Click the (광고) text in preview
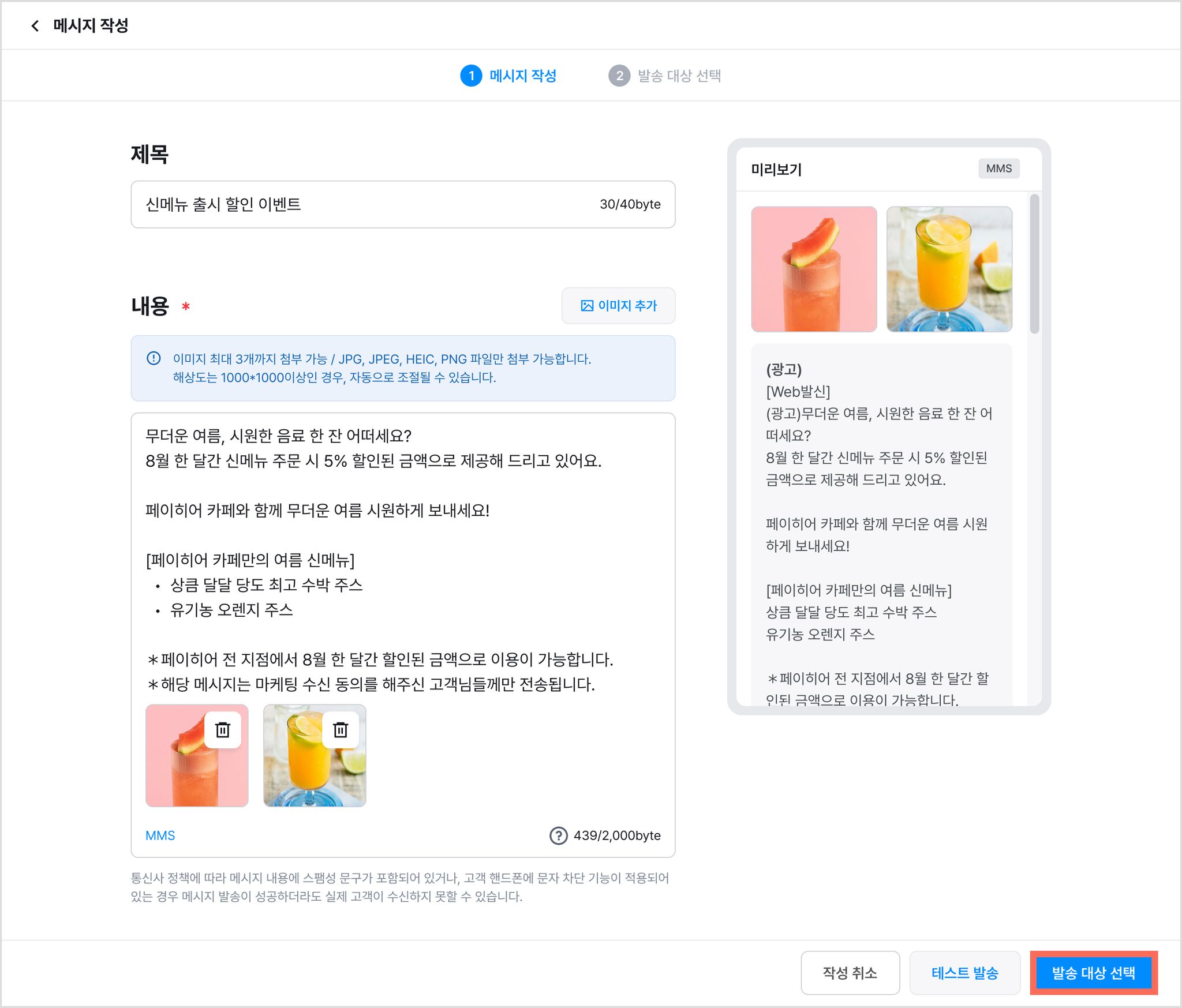1182x1008 pixels. point(784,369)
